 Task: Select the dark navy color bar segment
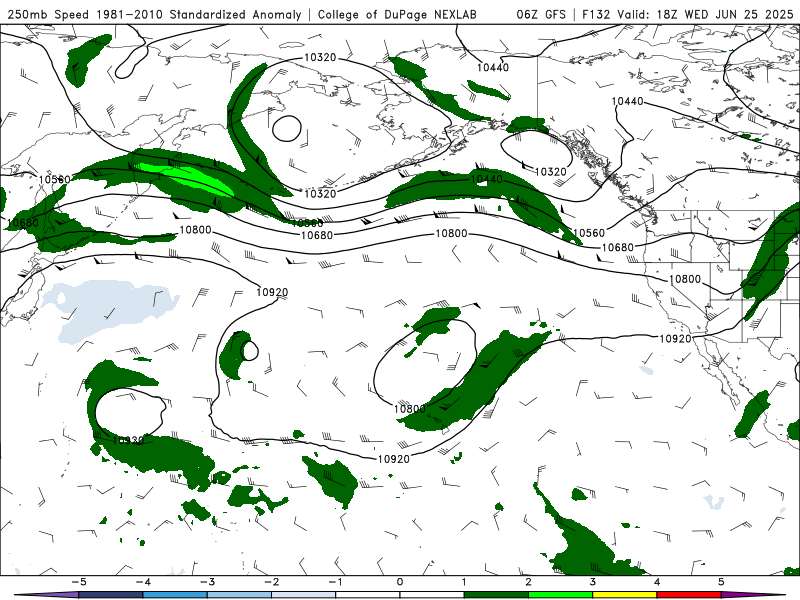coord(110,595)
